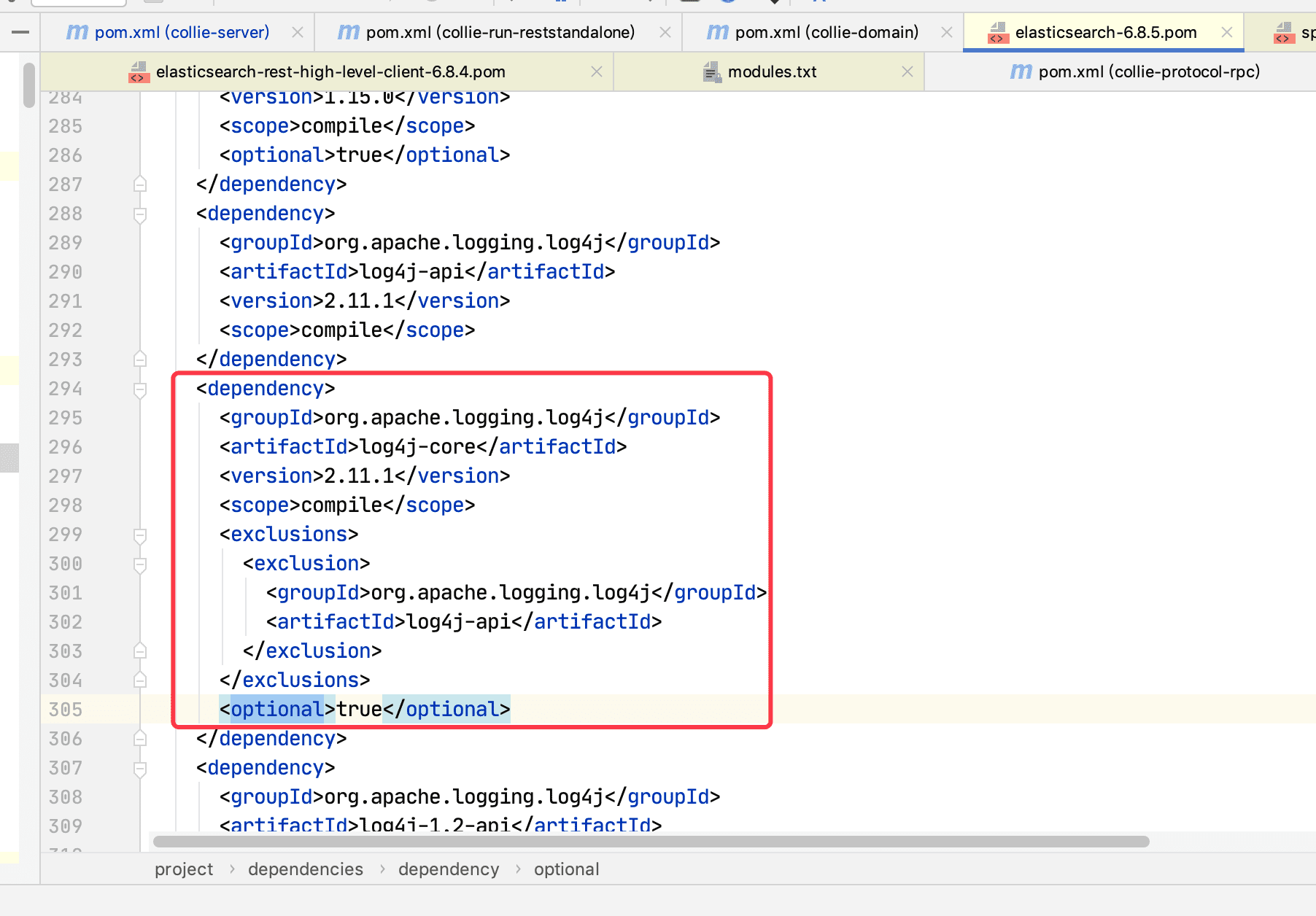The image size is (1316, 916).
Task: Collapse fold marker at line 287
Action: point(140,184)
